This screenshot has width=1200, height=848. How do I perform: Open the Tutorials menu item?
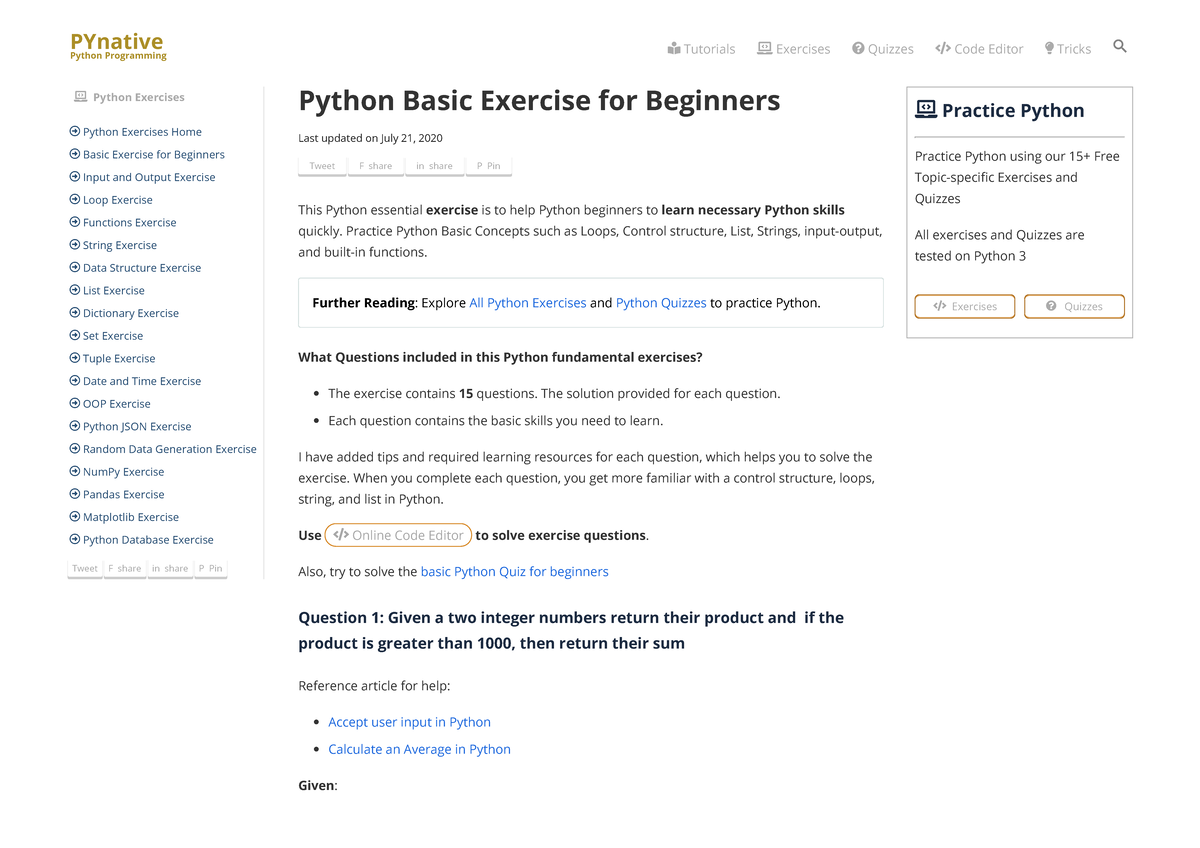click(709, 48)
